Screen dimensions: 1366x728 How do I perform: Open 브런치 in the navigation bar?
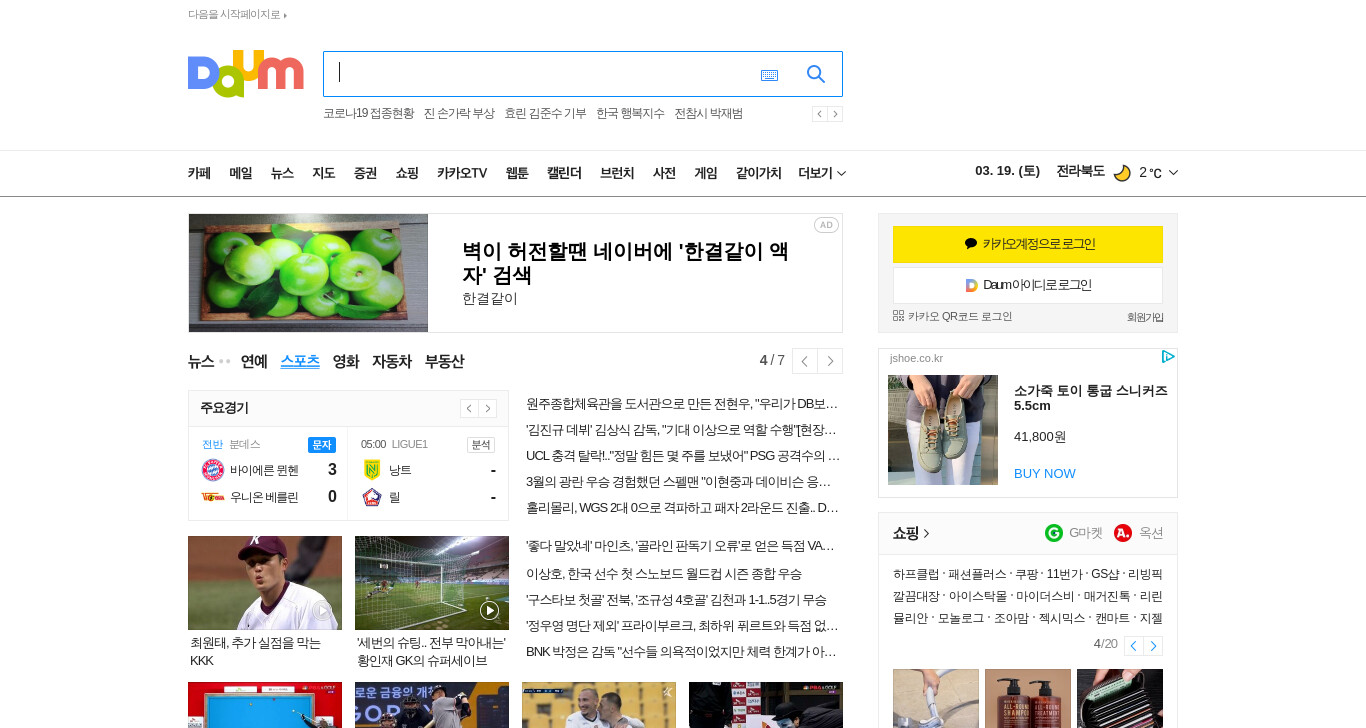coord(617,173)
